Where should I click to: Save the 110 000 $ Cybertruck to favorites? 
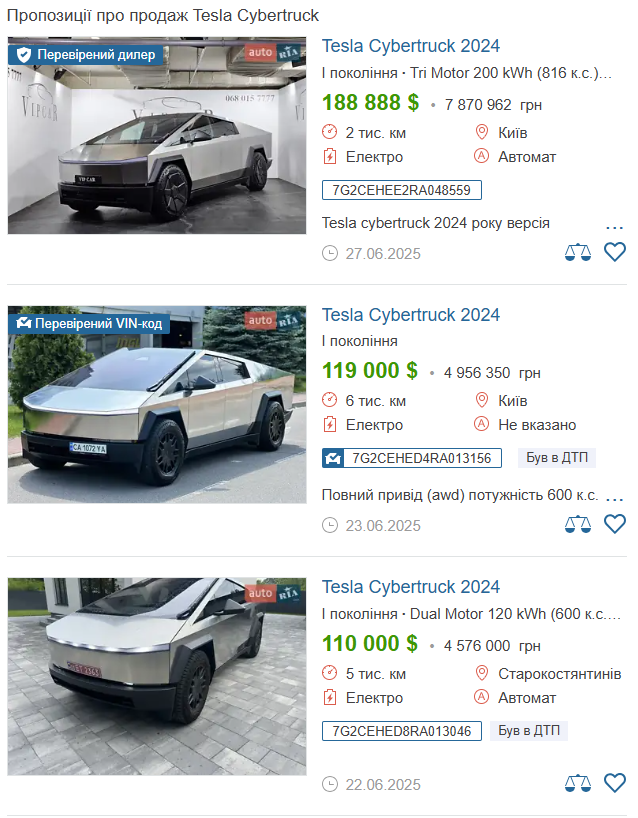pos(615,783)
